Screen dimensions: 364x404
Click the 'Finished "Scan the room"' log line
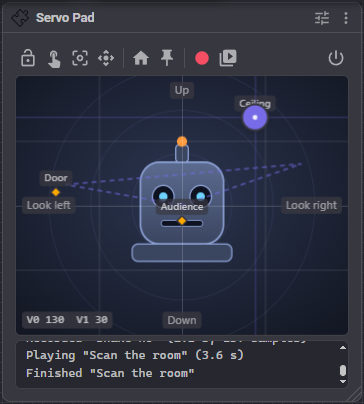tap(110, 373)
